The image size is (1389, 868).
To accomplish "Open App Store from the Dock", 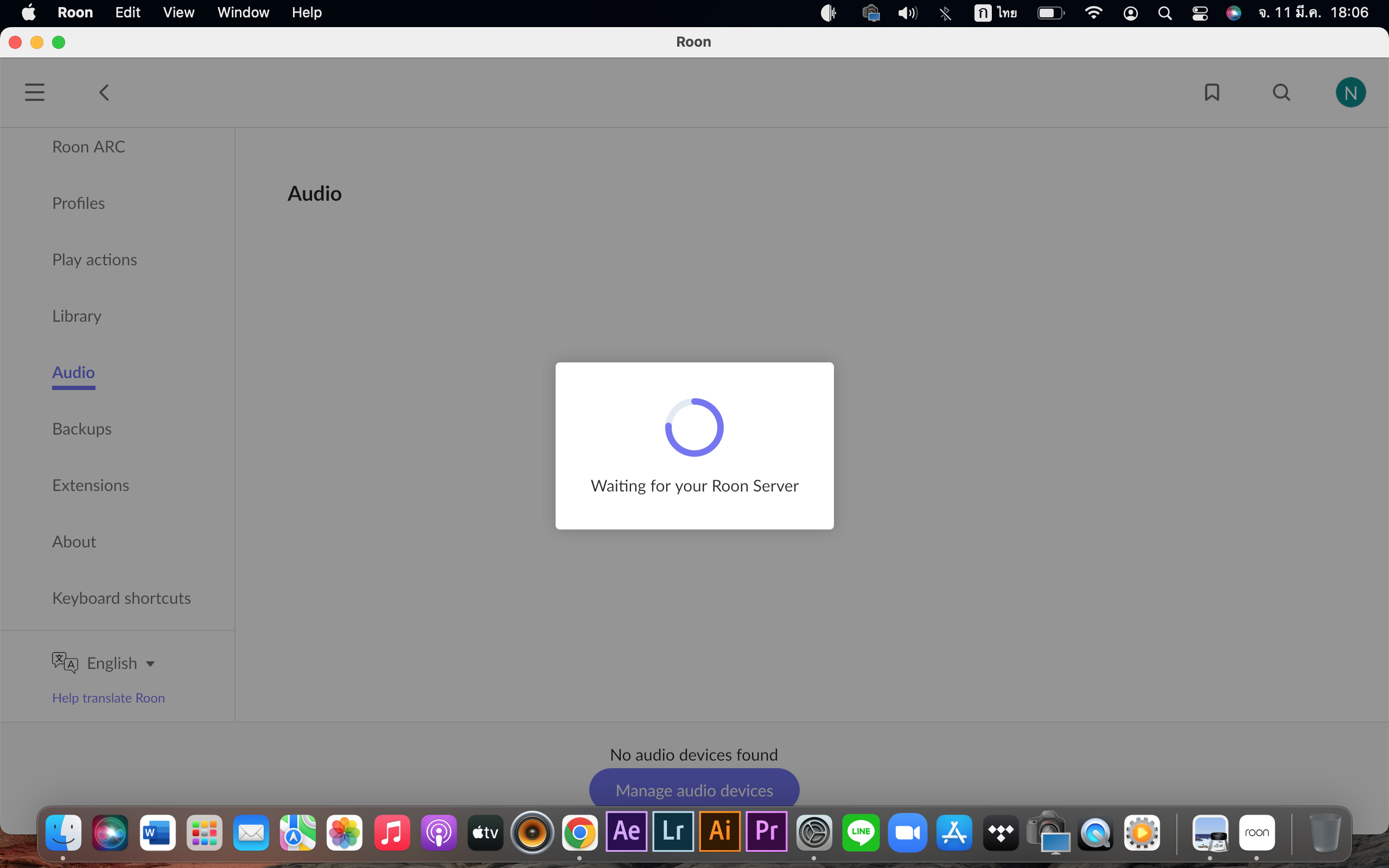I will point(954,832).
